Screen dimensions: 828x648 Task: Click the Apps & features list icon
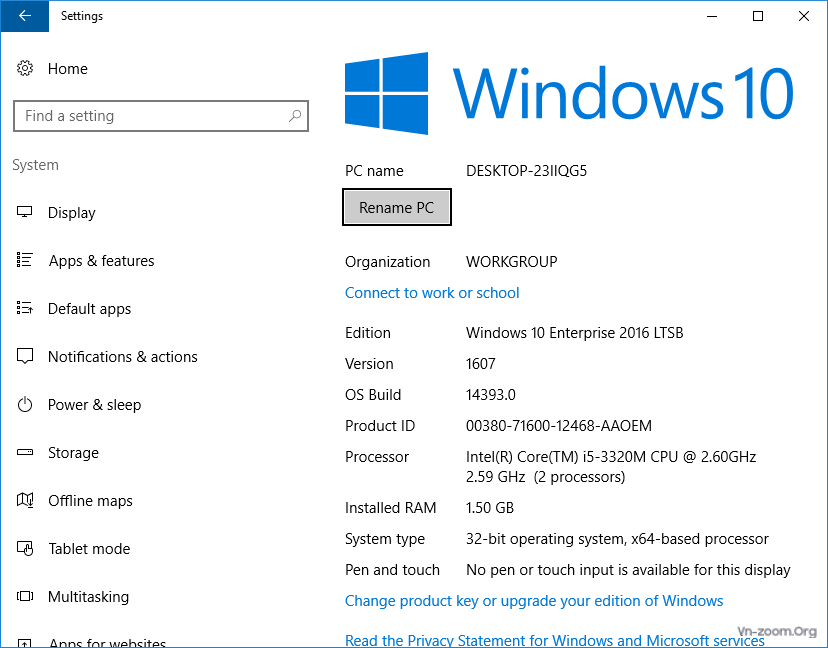tap(25, 260)
